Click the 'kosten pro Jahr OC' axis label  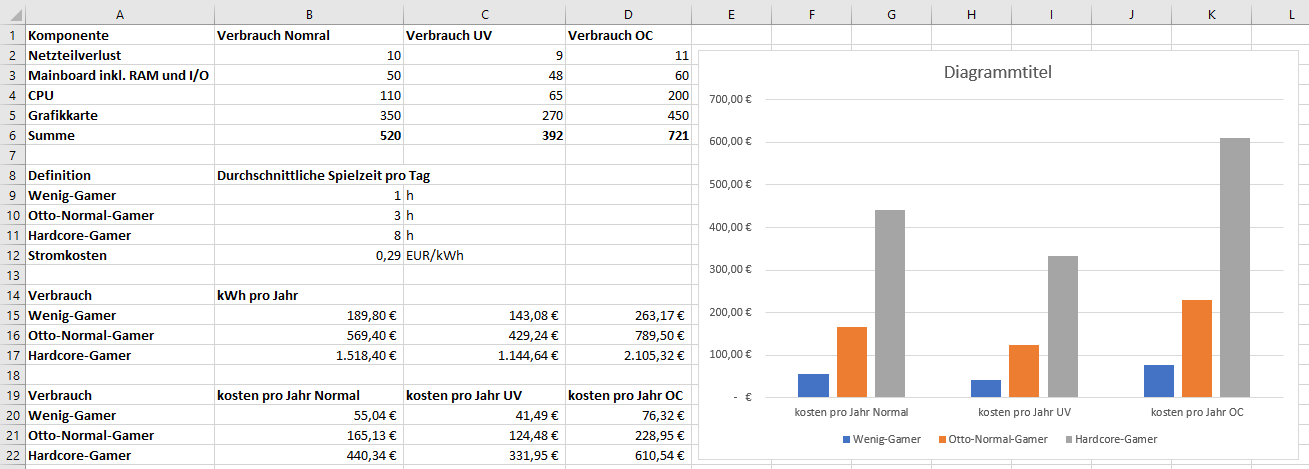1197,411
